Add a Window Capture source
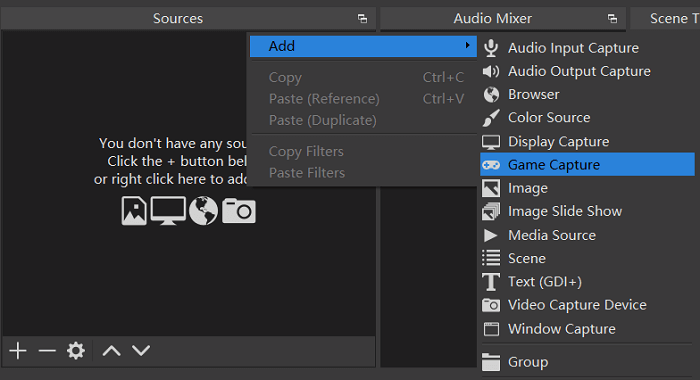The width and height of the screenshot is (700, 380). click(x=587, y=329)
